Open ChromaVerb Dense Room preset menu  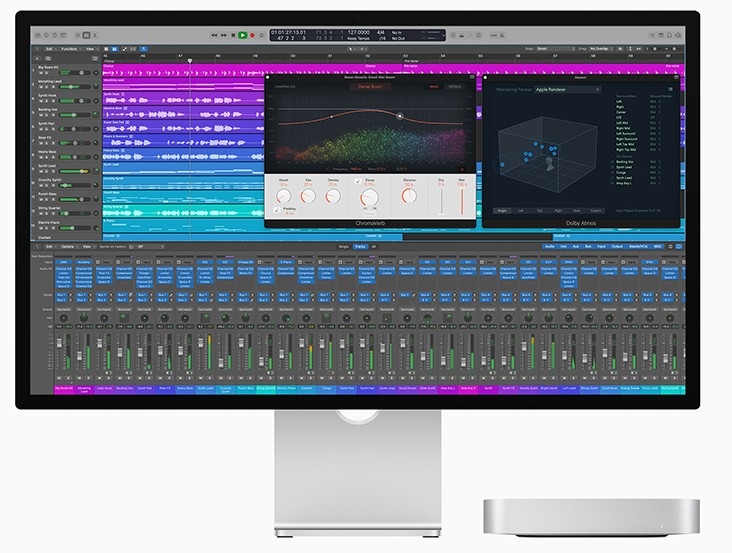370,86
